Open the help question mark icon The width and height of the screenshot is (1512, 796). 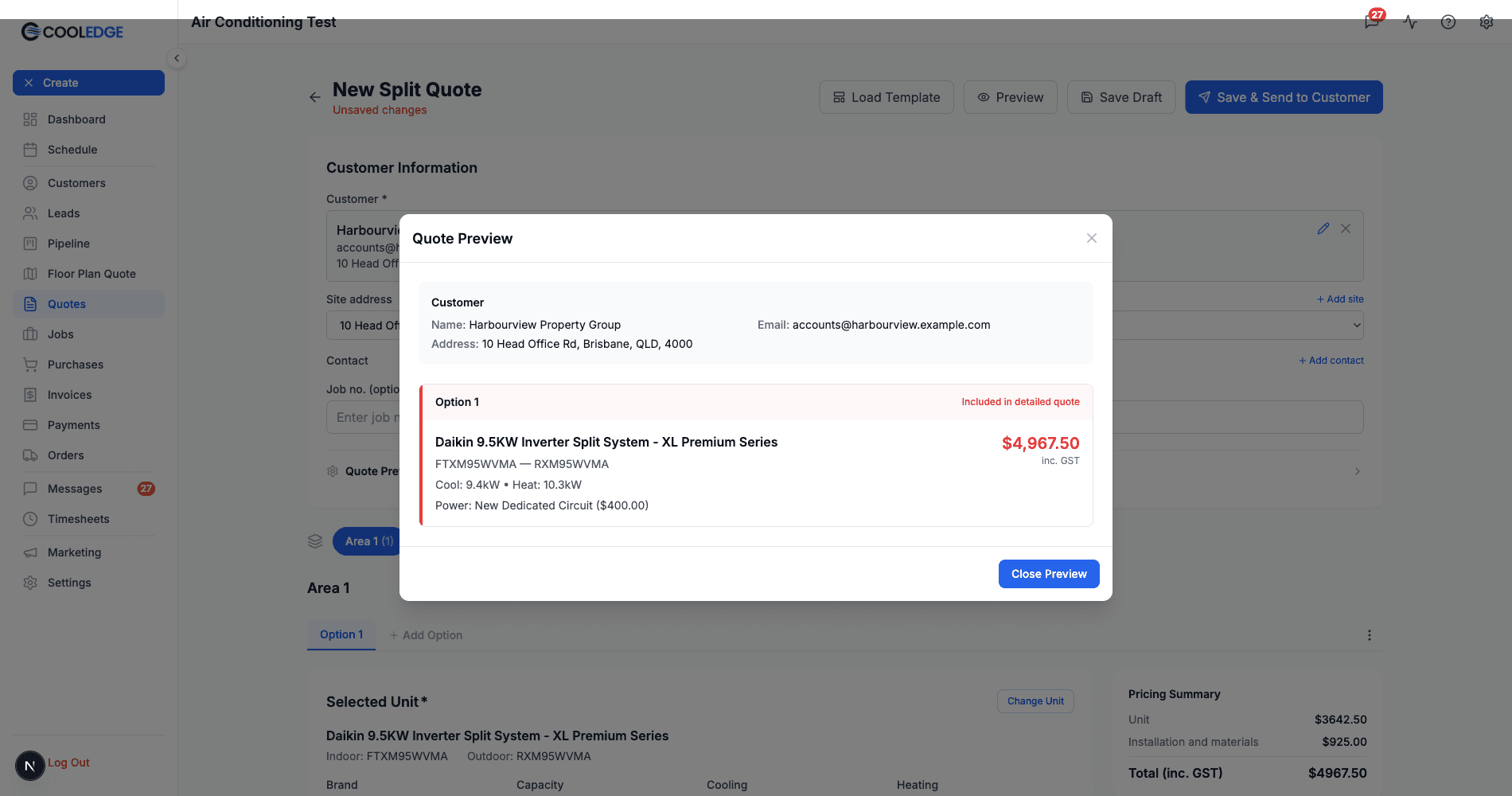coord(1448,22)
